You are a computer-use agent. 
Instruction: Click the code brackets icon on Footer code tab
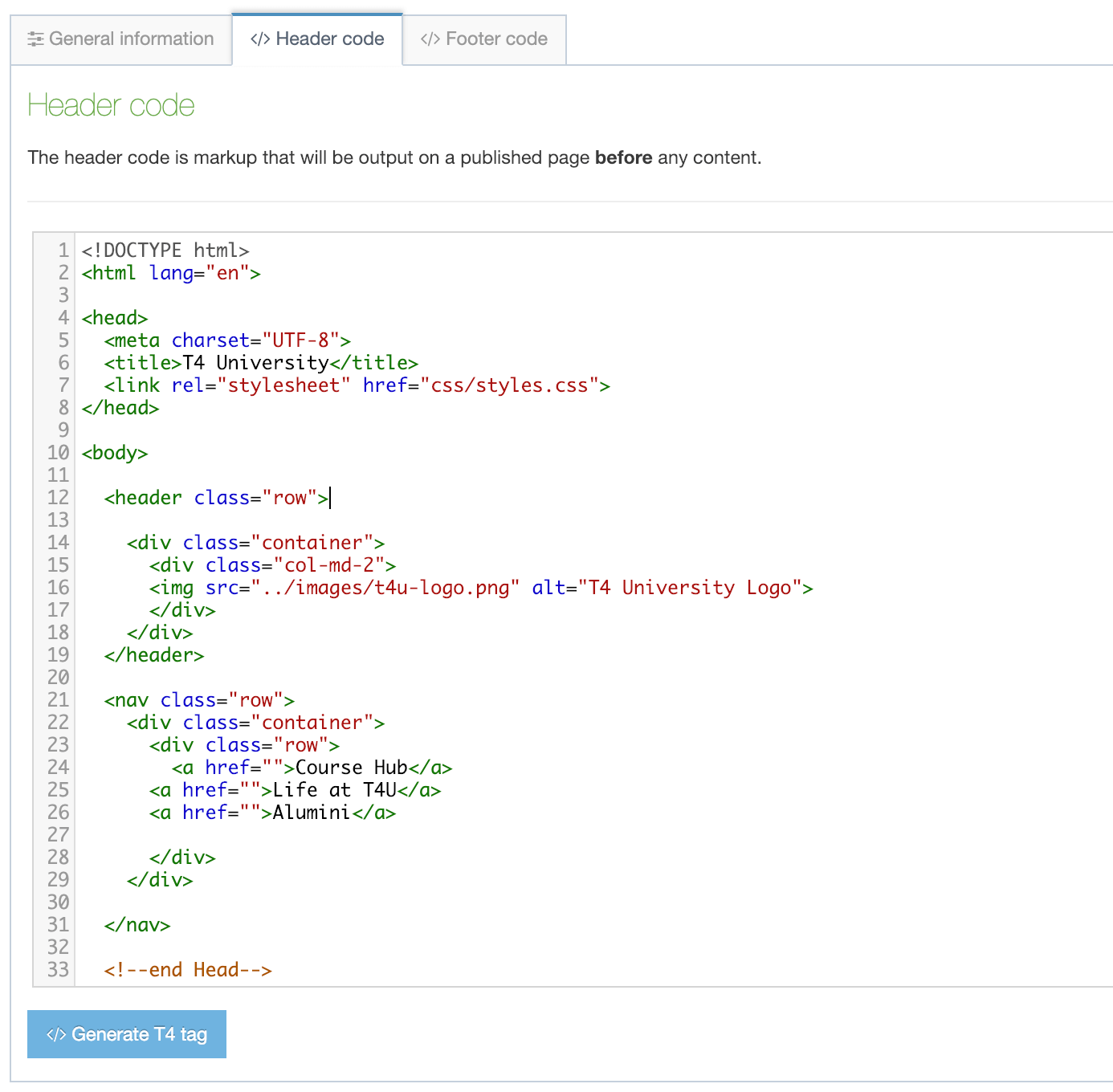point(430,39)
